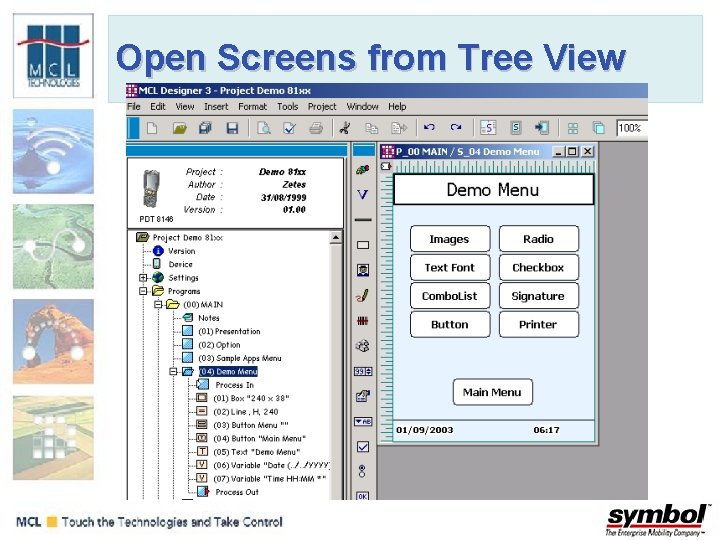This screenshot has height=540, width=720.
Task: Select the Device node in tree
Action: 180,264
